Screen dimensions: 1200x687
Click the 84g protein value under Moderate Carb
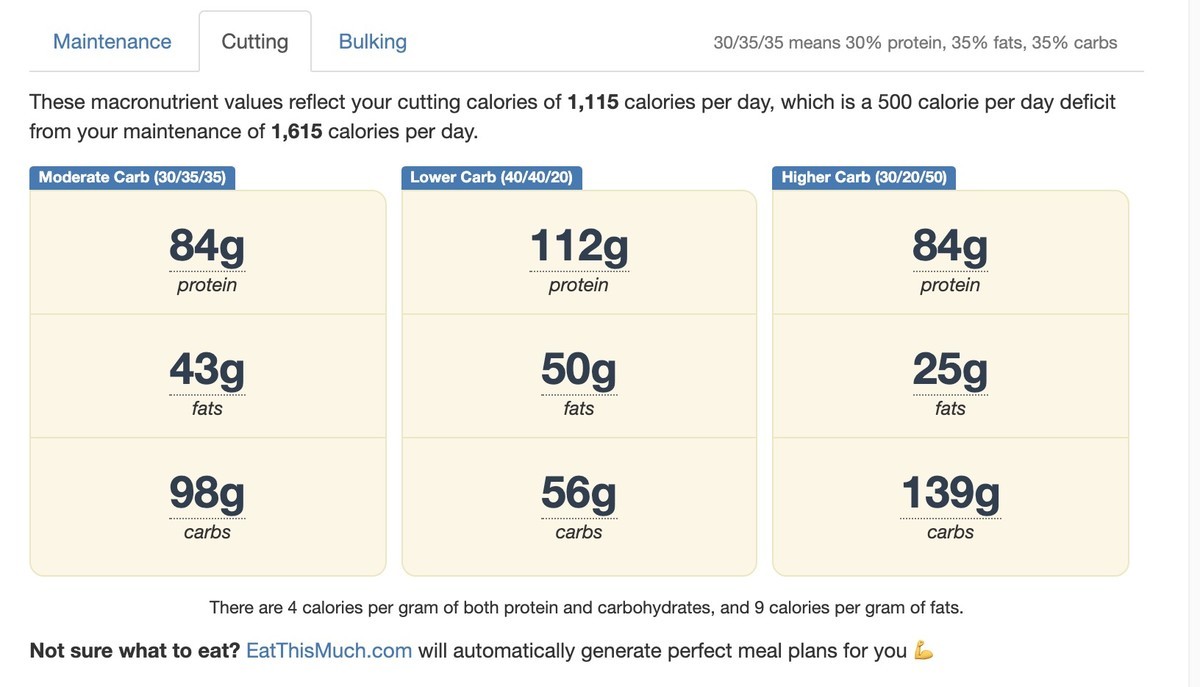[207, 246]
